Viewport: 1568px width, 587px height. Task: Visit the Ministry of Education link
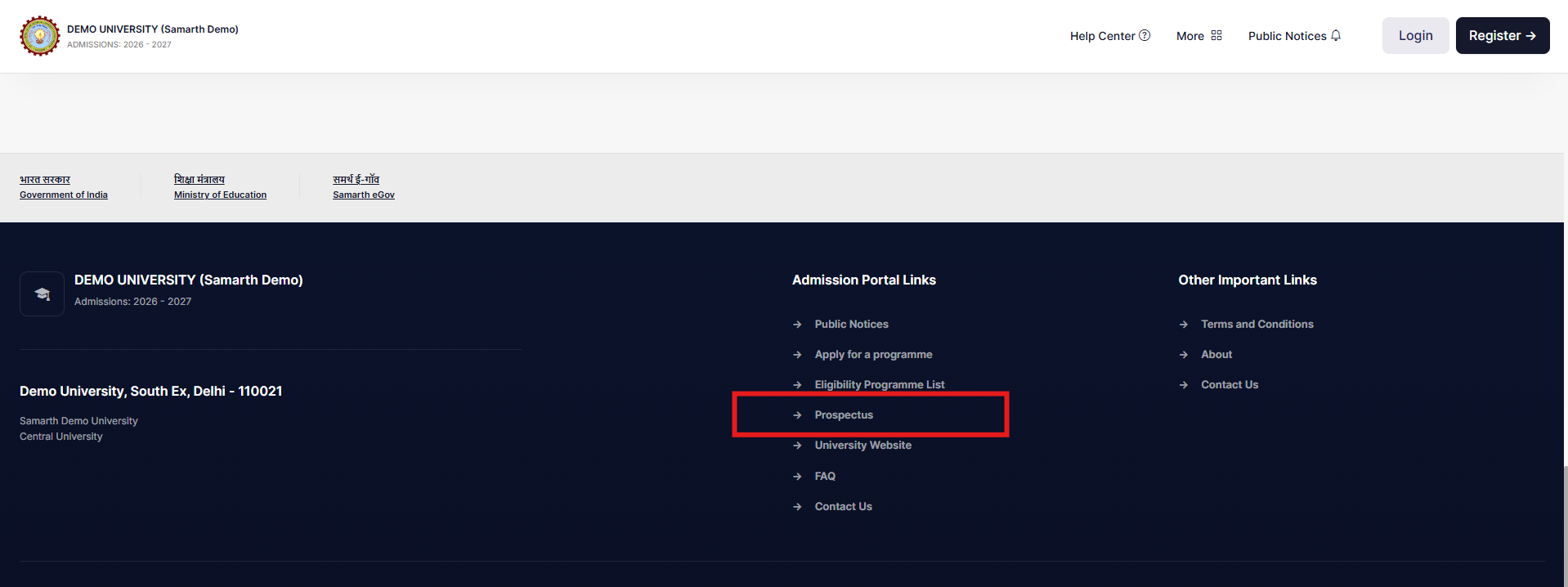(220, 195)
